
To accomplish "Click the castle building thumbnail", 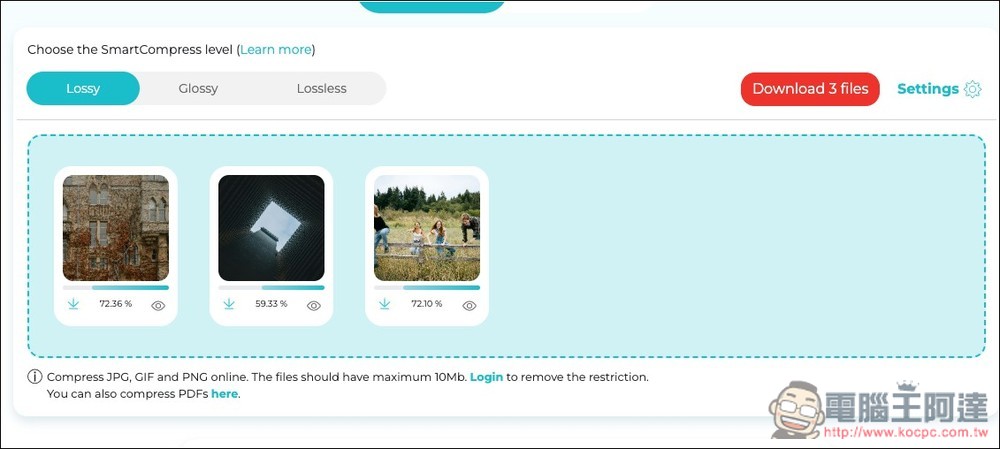I will (115, 228).
